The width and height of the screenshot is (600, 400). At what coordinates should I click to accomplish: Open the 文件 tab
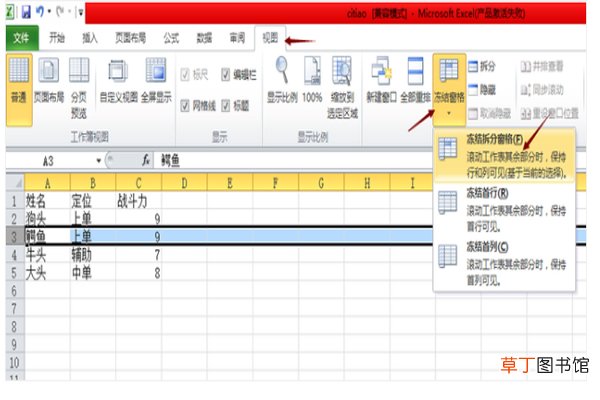click(x=22, y=38)
